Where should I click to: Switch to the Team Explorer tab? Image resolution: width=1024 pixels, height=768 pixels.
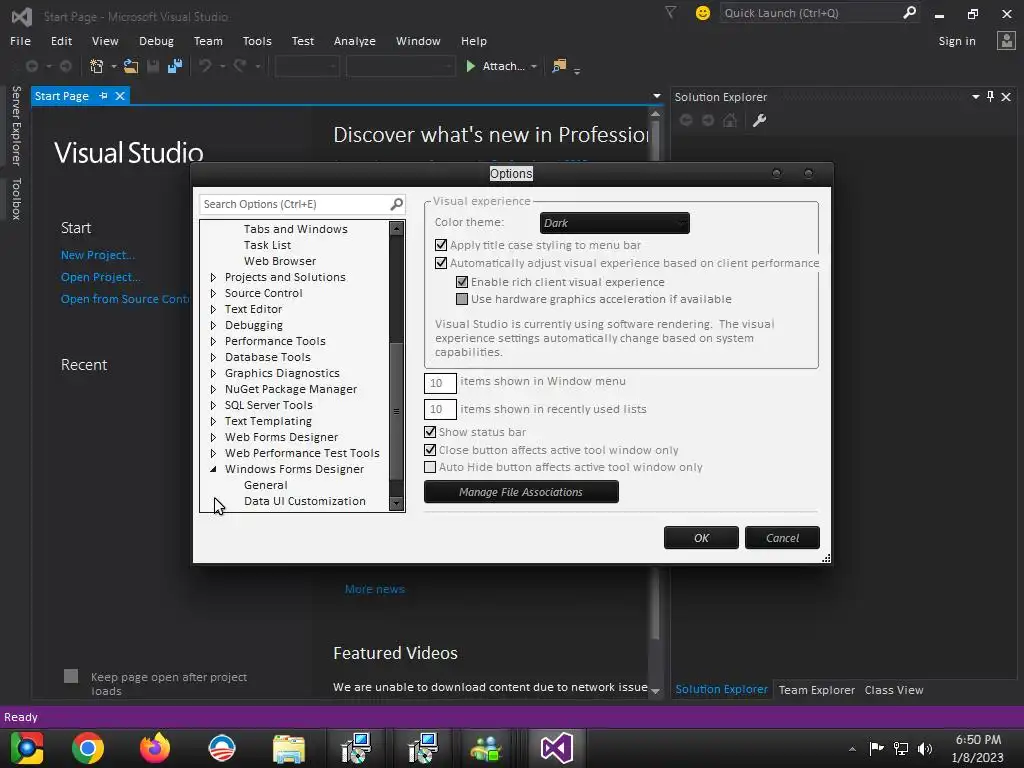pyautogui.click(x=816, y=690)
